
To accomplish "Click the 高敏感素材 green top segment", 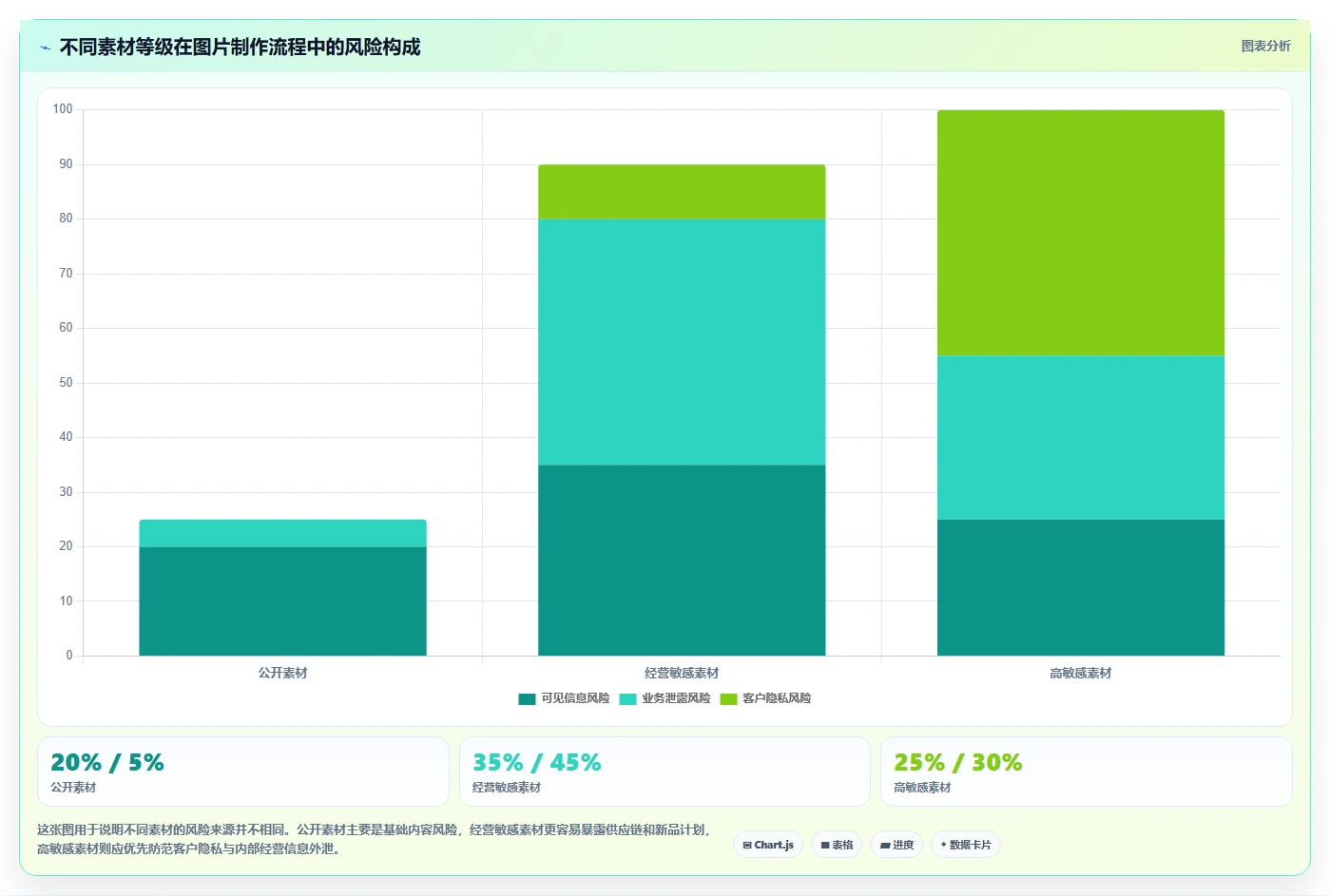I will 1081,233.
